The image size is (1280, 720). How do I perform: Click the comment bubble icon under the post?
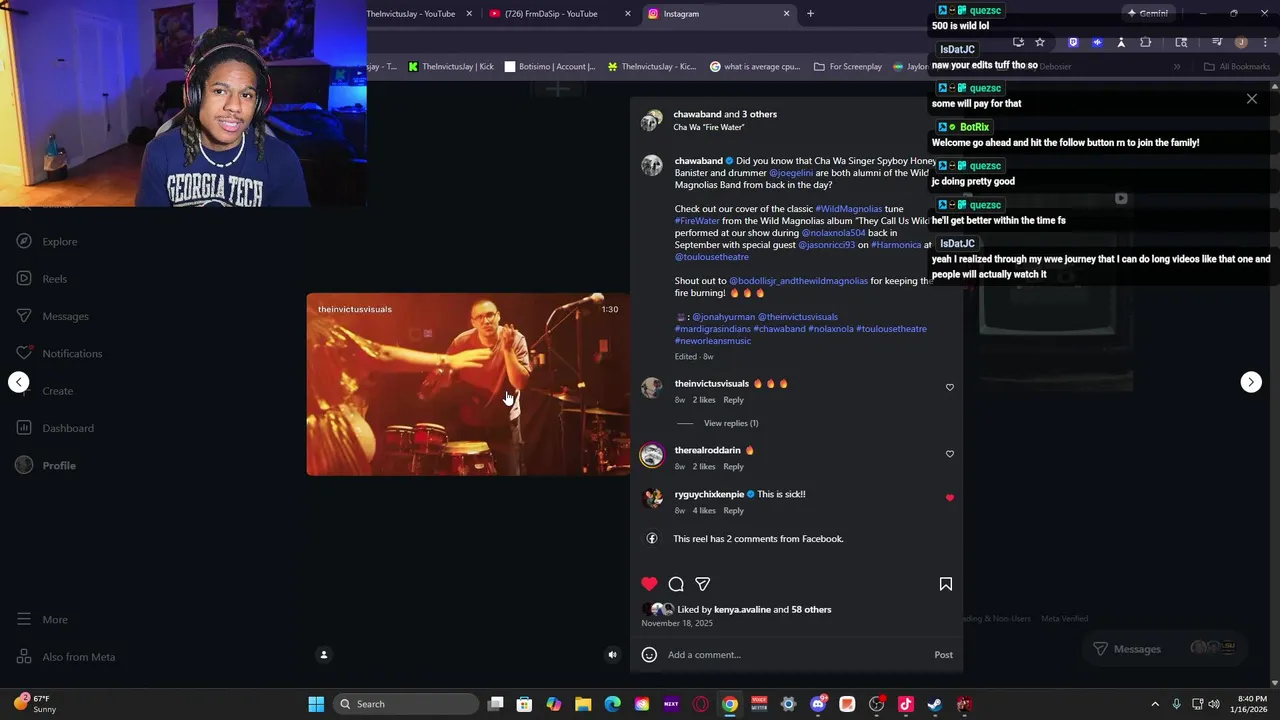pos(676,584)
